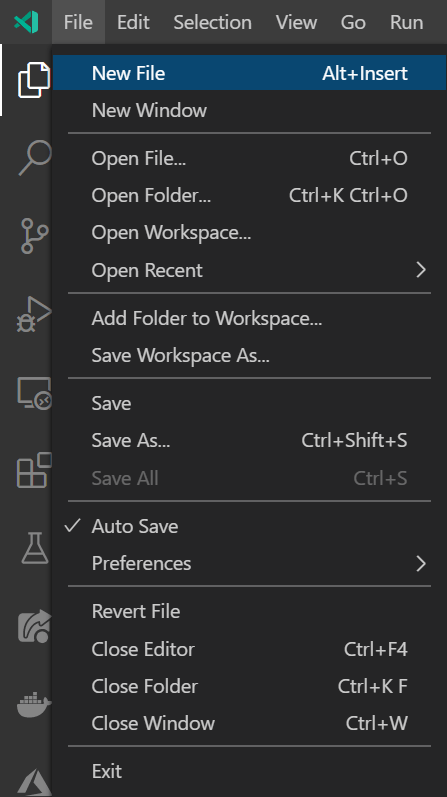Open the Source Control branch icon

pos(34,236)
